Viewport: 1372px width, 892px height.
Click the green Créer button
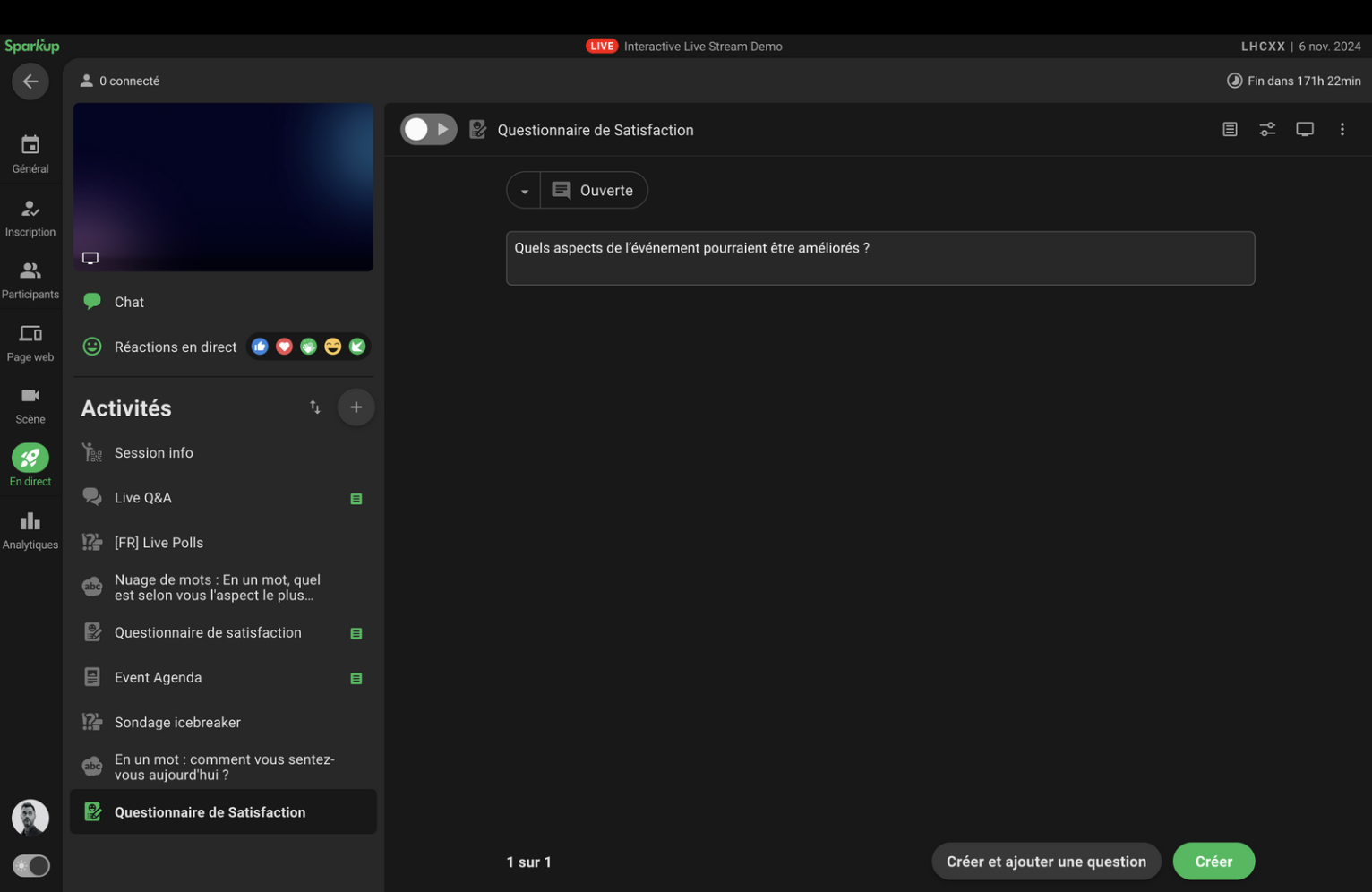point(1213,862)
